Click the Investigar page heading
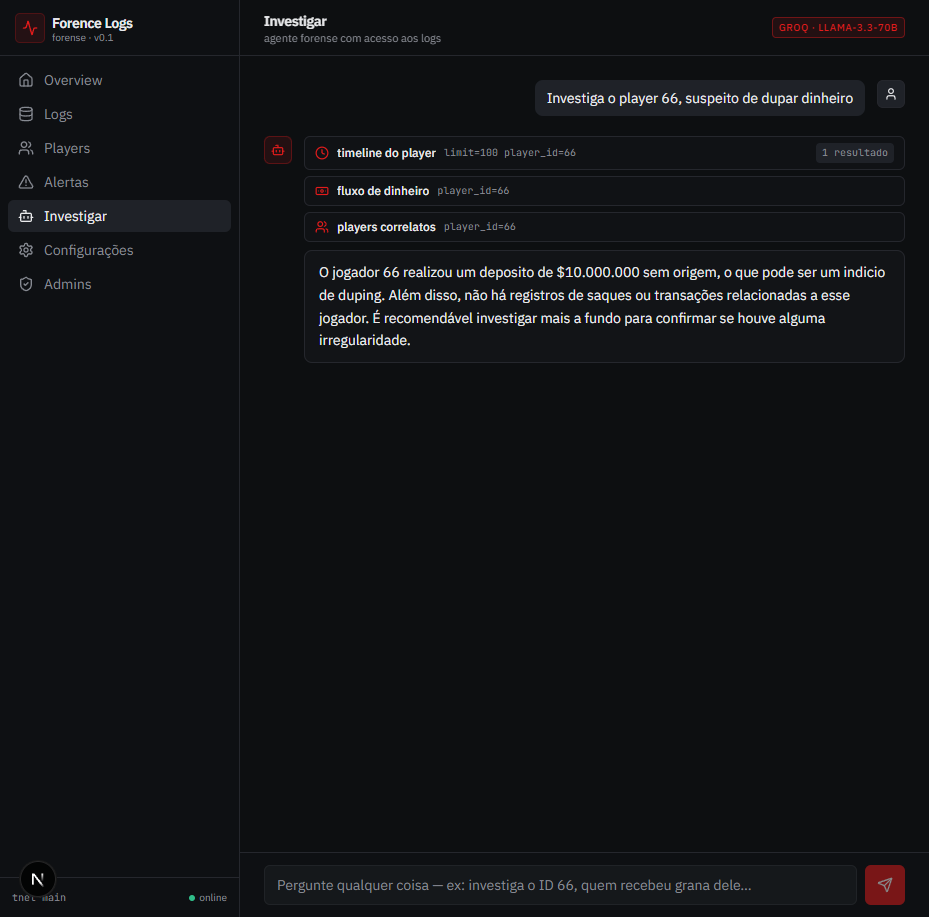Viewport: 929px width, 917px height. click(295, 21)
